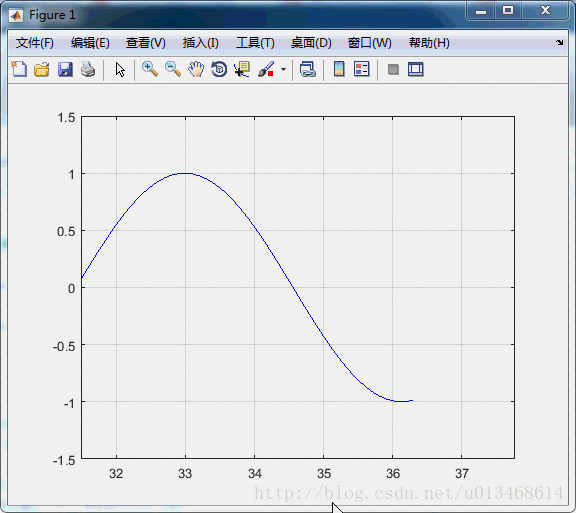Image resolution: width=576 pixels, height=513 pixels.
Task: Insert Colorbar using toolbar icon
Action: pyautogui.click(x=339, y=69)
